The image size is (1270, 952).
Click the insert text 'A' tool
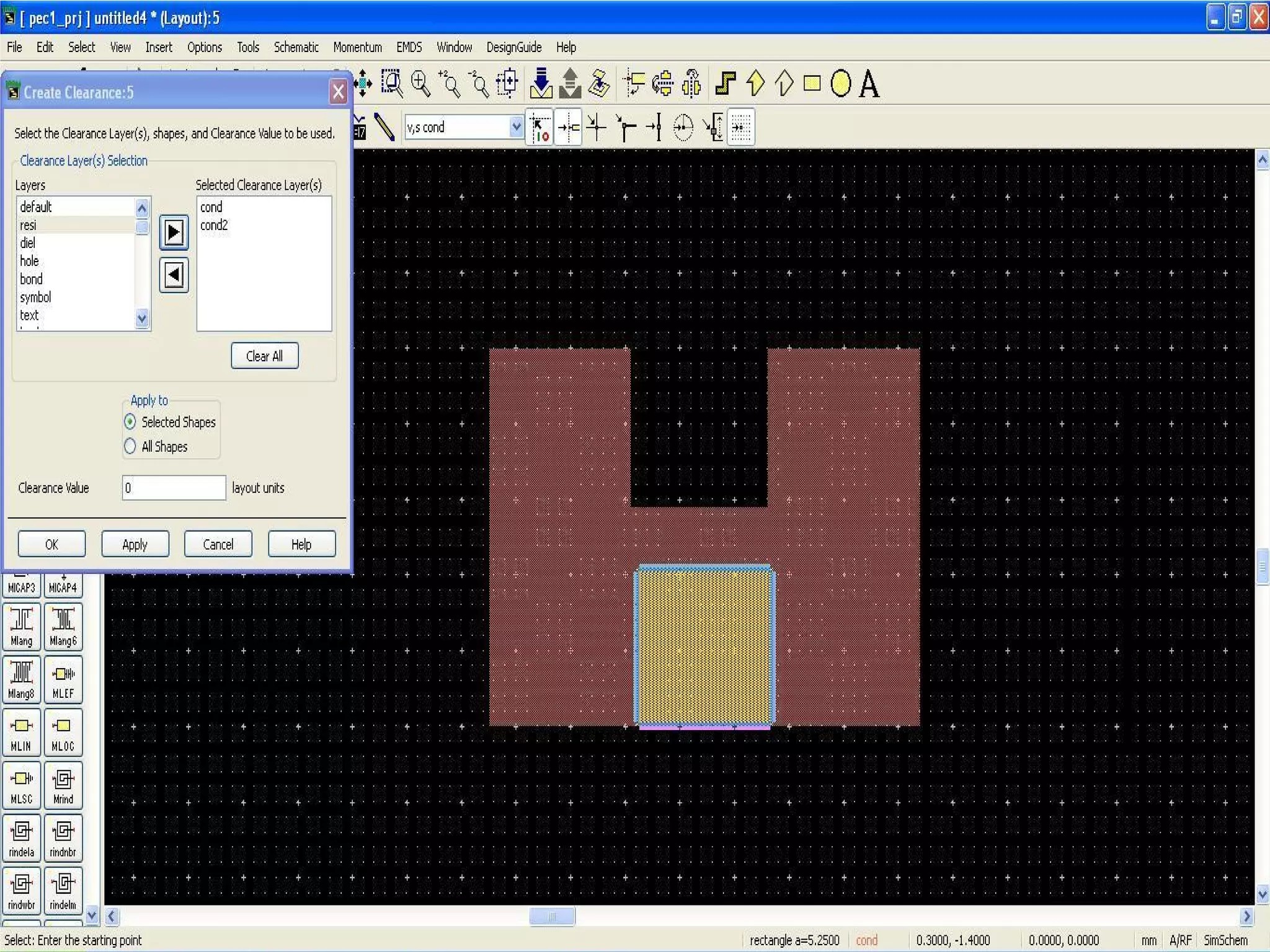(869, 84)
